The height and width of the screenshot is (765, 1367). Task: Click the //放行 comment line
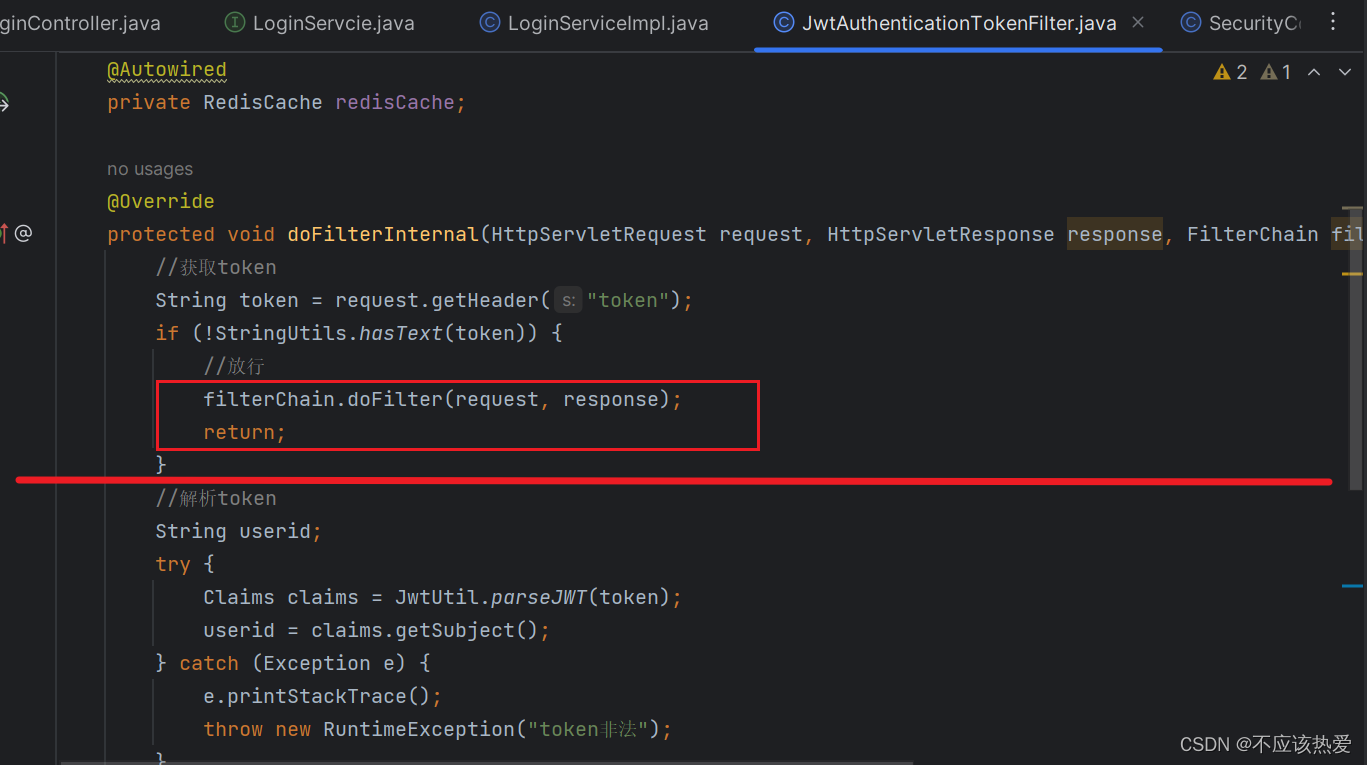233,366
